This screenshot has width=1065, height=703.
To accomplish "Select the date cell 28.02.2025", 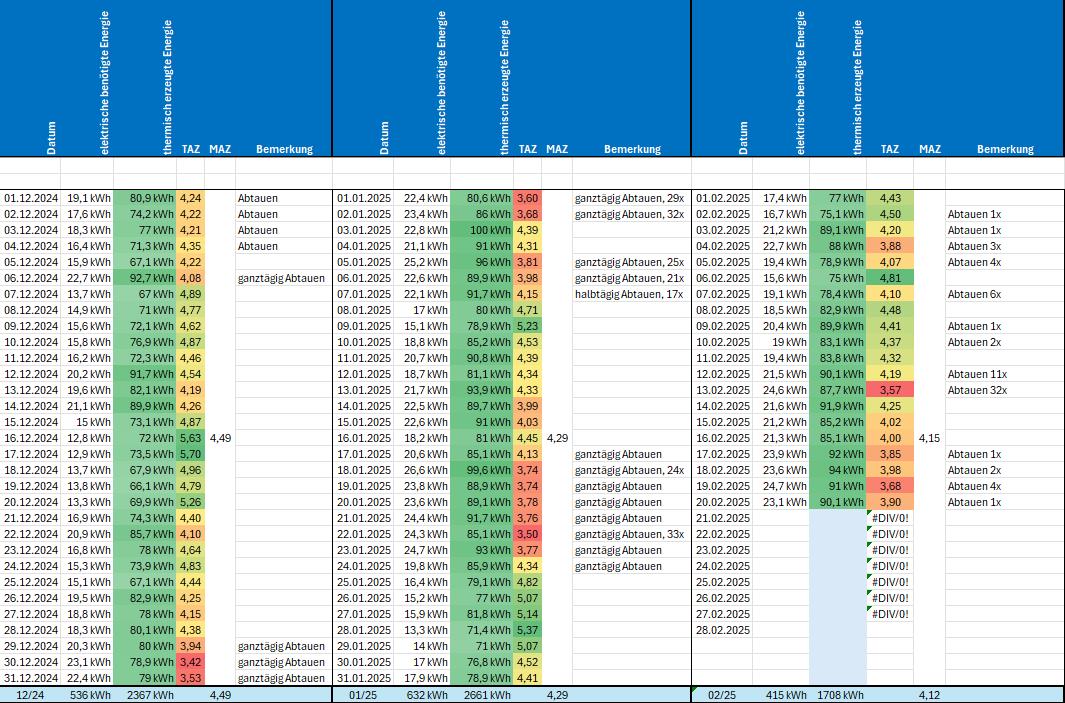I will point(721,630).
